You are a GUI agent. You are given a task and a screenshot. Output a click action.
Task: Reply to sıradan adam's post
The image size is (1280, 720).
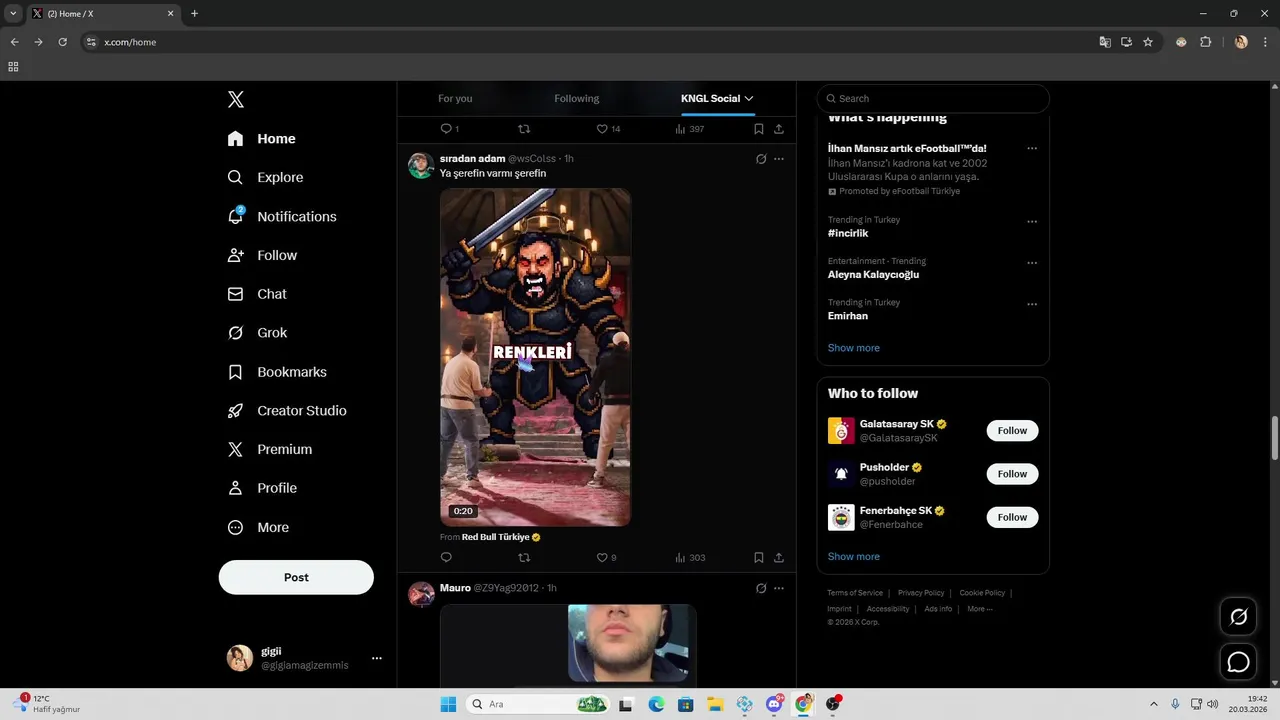(x=446, y=558)
